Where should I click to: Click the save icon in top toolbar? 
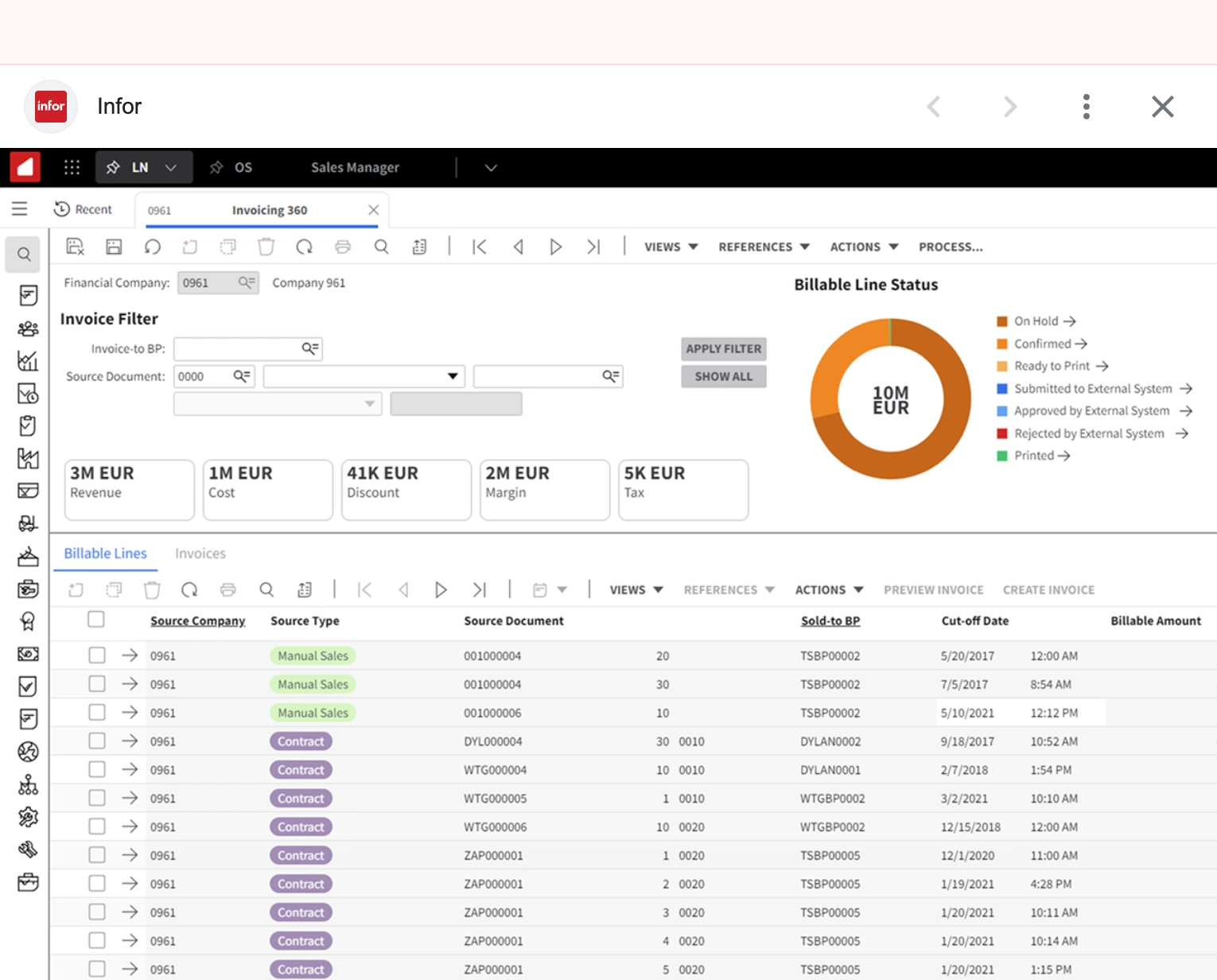114,247
